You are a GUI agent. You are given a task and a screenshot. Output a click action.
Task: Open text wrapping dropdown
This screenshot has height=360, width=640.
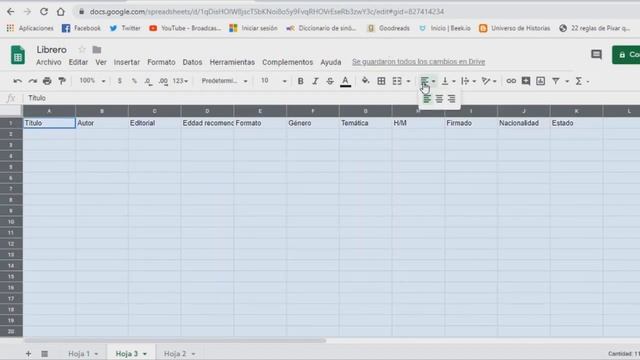[468, 81]
